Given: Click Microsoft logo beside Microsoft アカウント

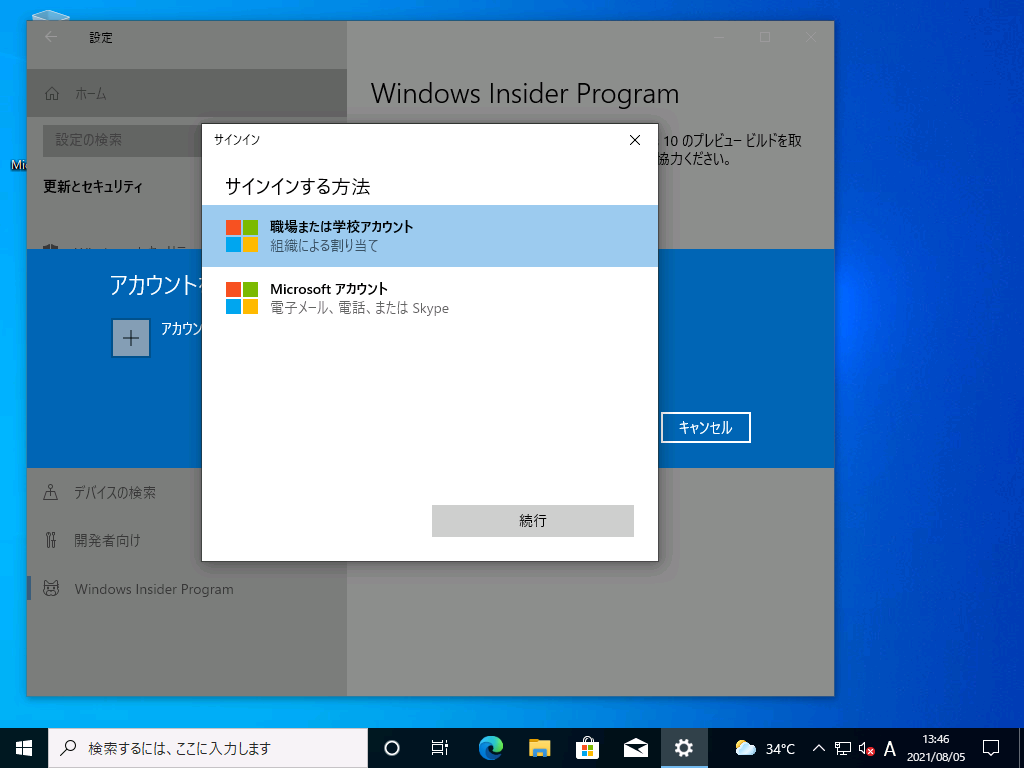Looking at the screenshot, I should (x=242, y=298).
